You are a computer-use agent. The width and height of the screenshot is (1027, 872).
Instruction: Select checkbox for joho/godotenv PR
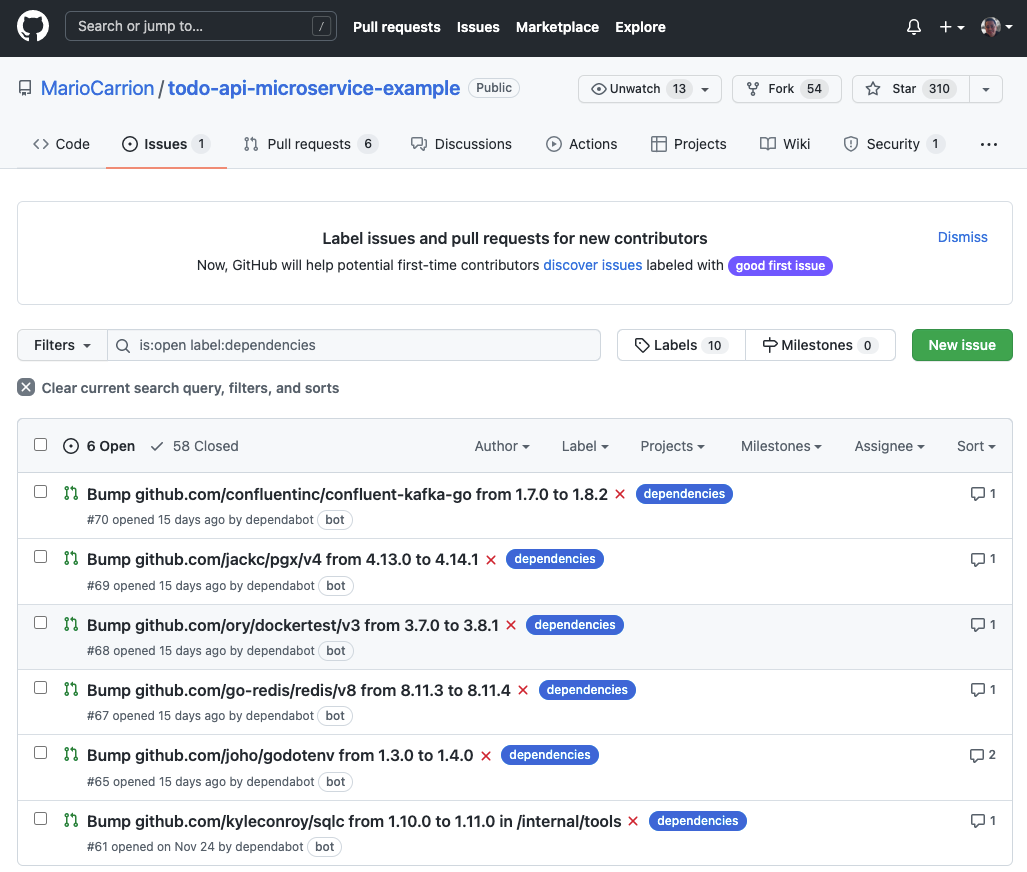(41, 753)
